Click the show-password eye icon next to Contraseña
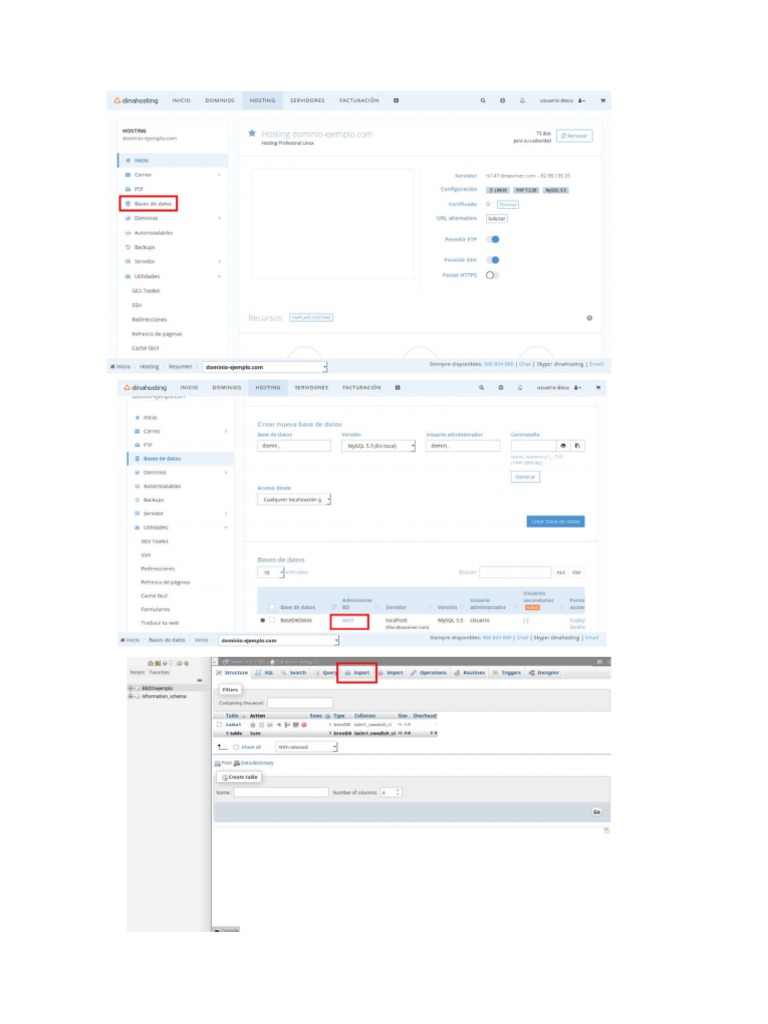768x1024 pixels. coord(563,446)
